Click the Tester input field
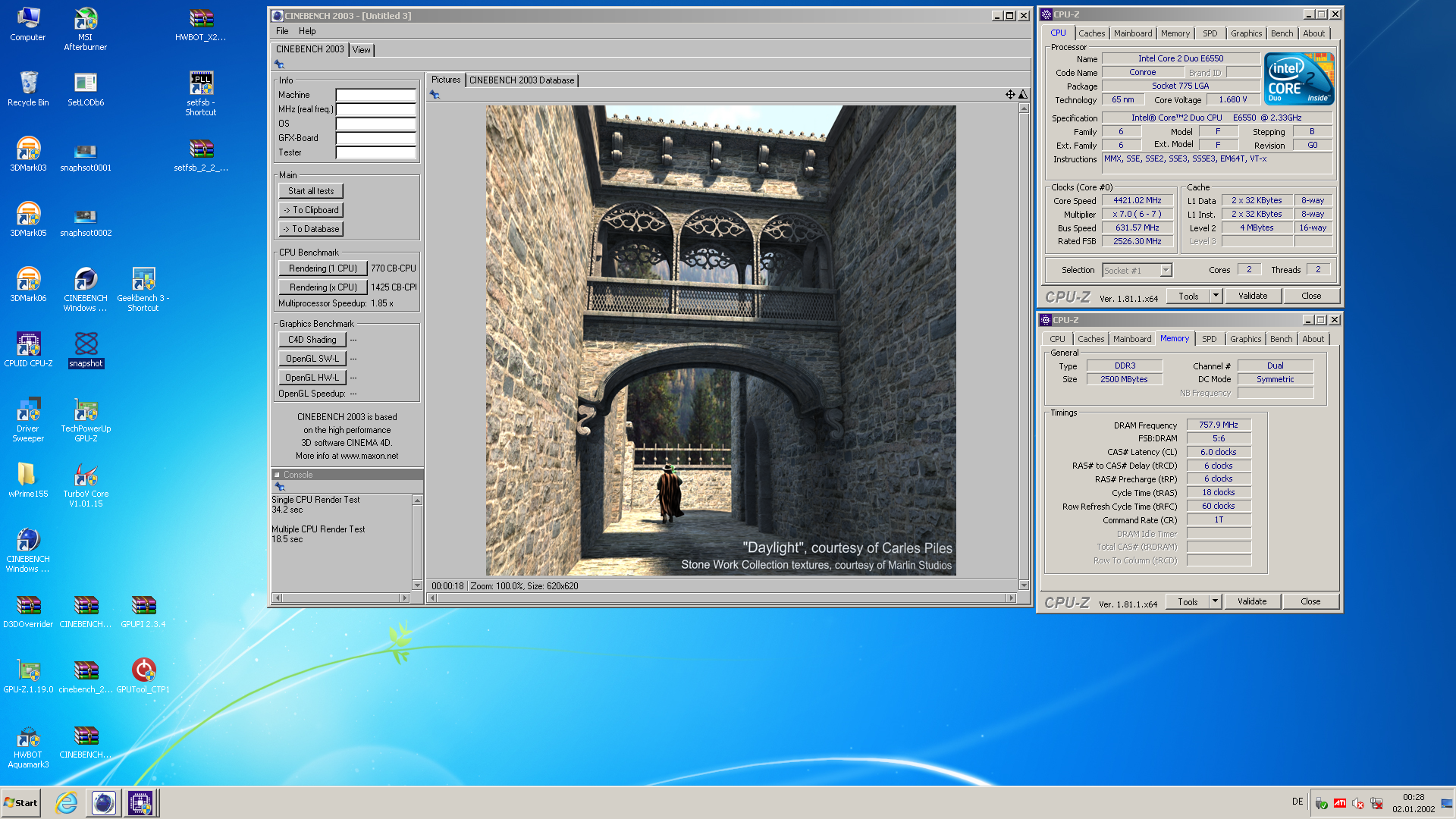The width and height of the screenshot is (1456, 819). tap(376, 153)
